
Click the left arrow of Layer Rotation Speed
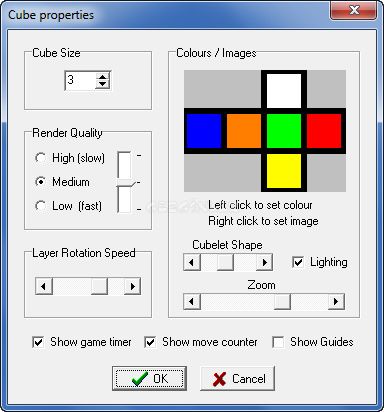point(44,286)
